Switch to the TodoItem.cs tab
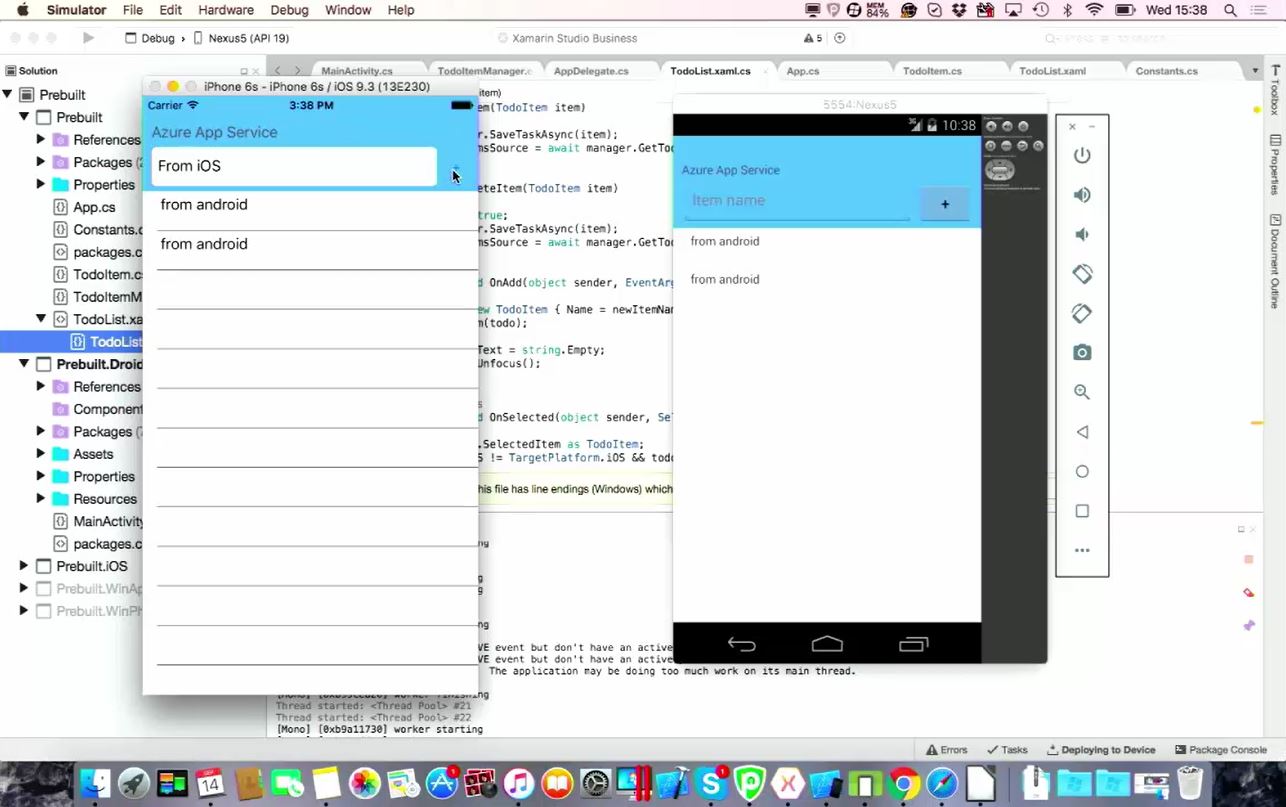 click(932, 71)
